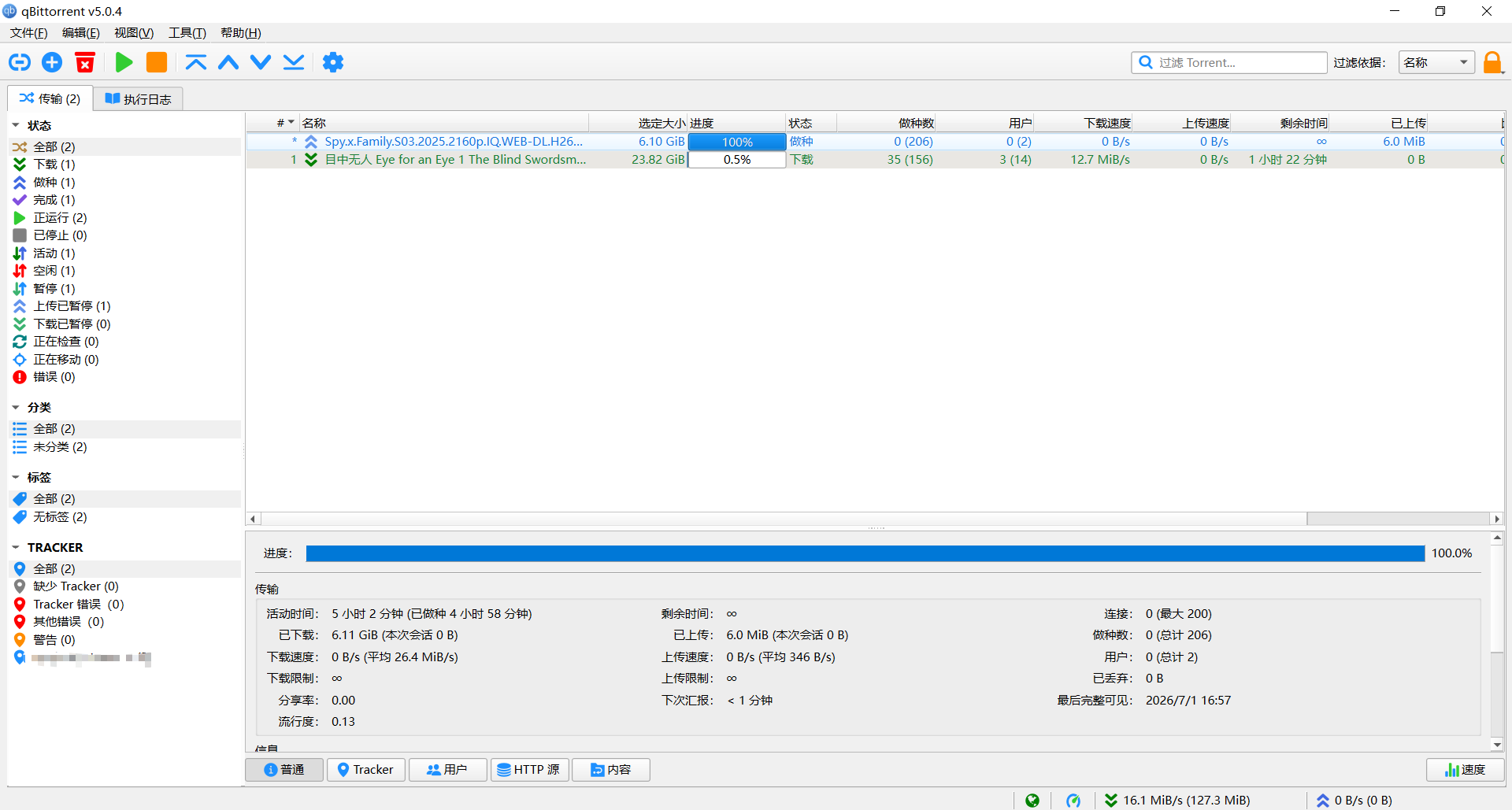The width and height of the screenshot is (1512, 810).
Task: Toggle the 速度 speed graph button
Action: point(1465,770)
